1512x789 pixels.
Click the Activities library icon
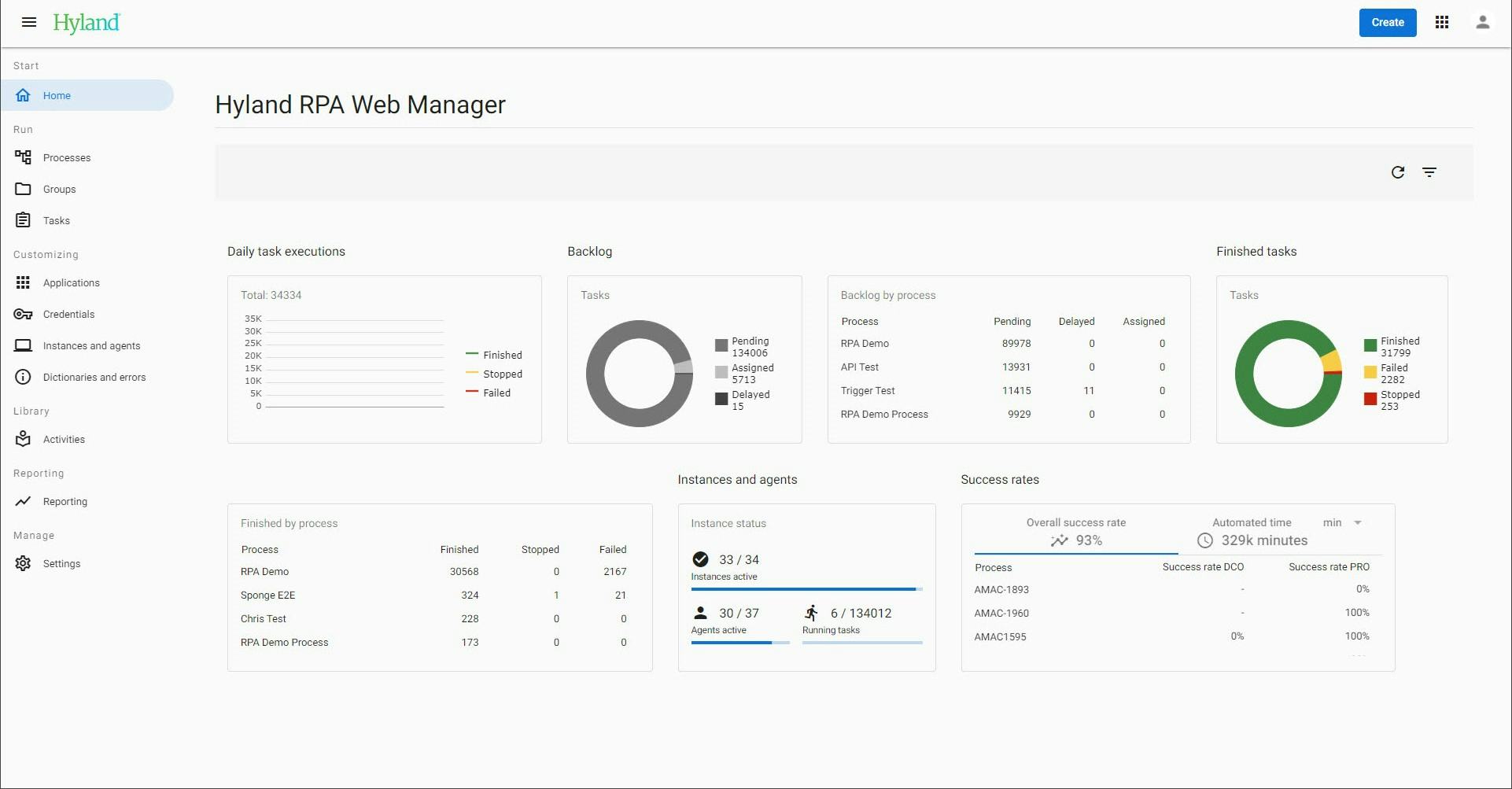click(23, 439)
